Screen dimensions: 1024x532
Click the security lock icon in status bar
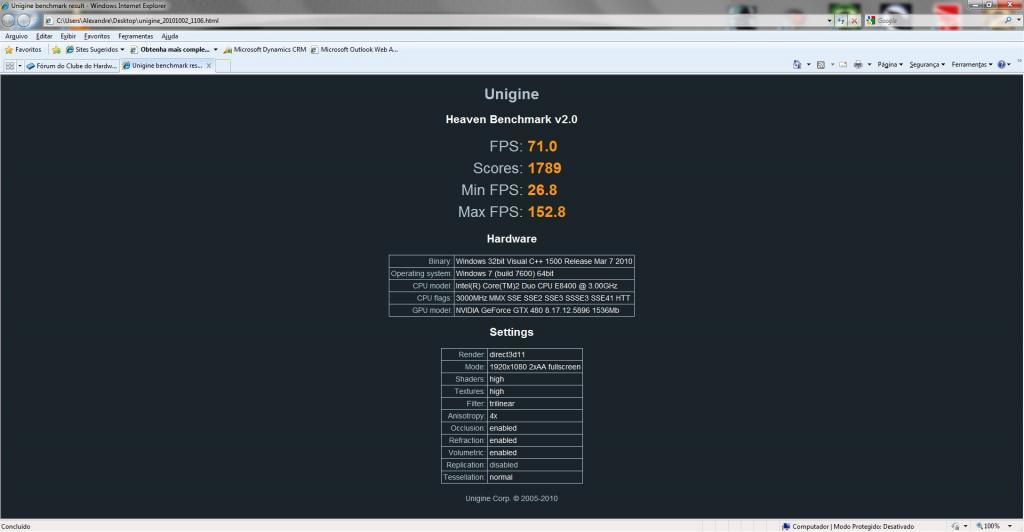tap(955, 526)
